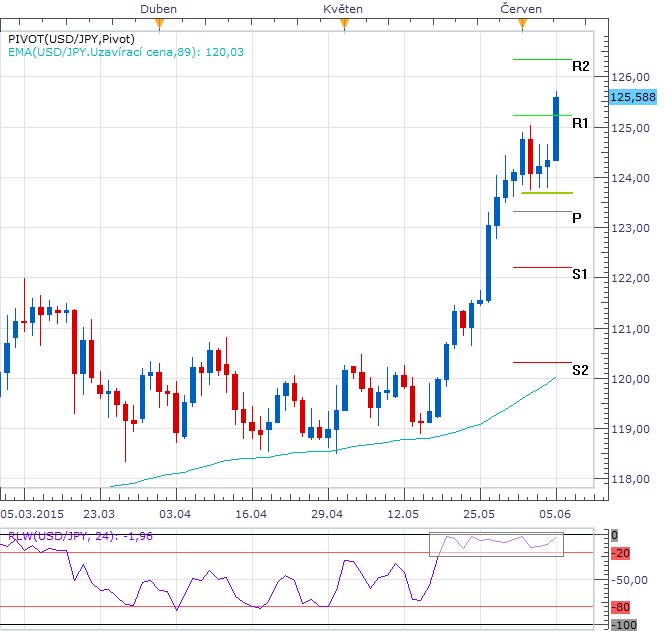Viewport: 666px width, 631px height.
Task: Select the EMA(USD/JPY) 89 indicator label
Action: pyautogui.click(x=126, y=52)
